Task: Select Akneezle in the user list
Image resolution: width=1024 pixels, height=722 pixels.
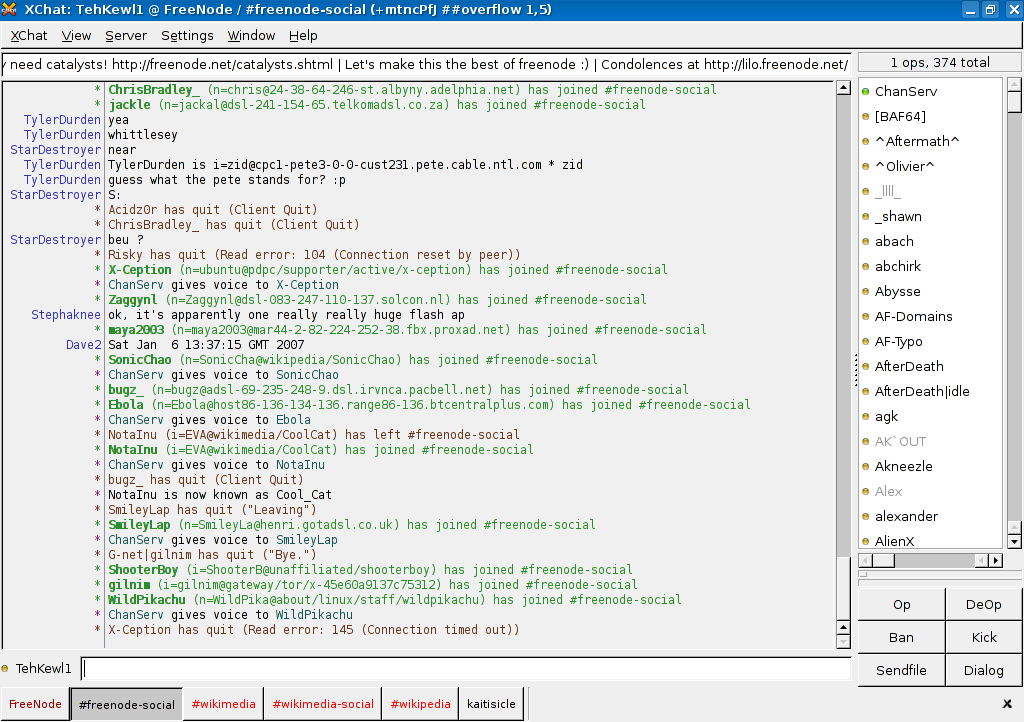Action: point(903,466)
